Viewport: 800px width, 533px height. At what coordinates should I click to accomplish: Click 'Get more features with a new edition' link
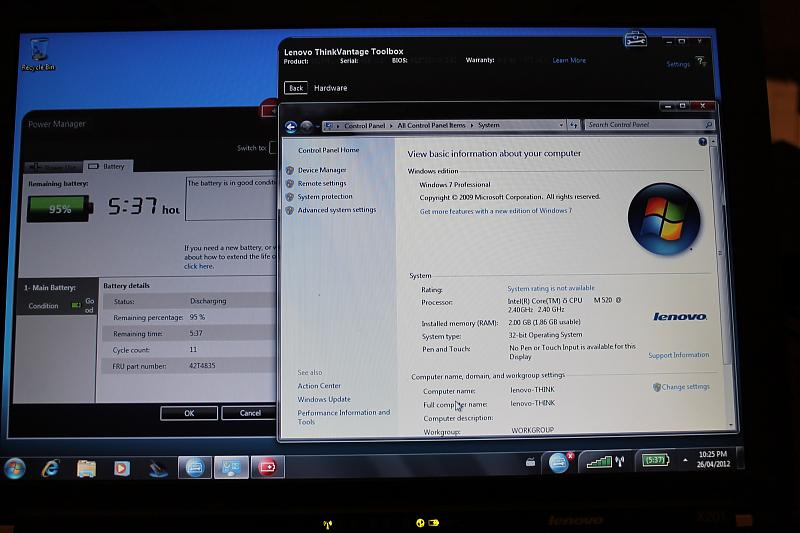point(495,211)
